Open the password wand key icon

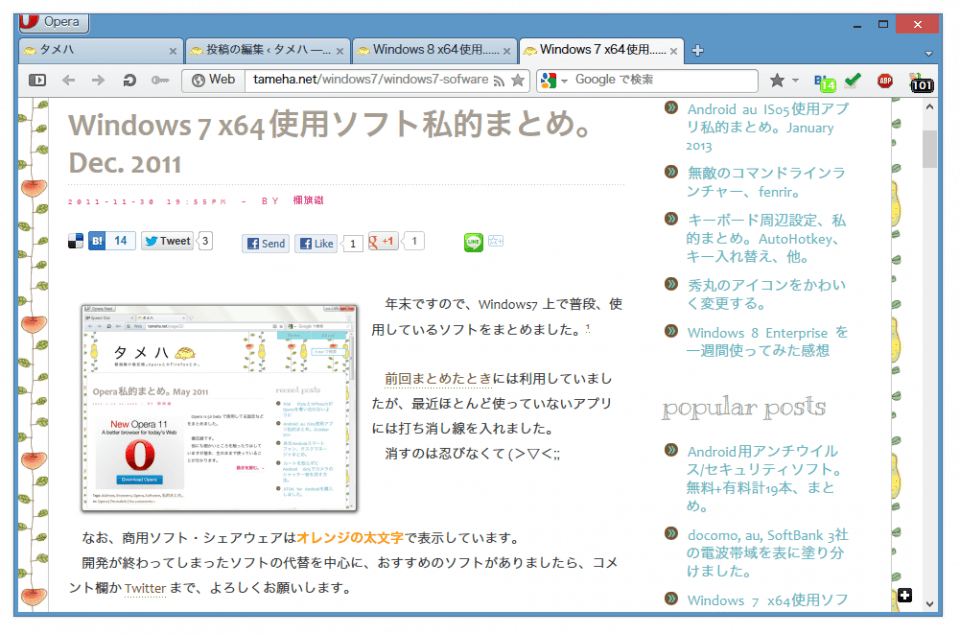[x=160, y=80]
